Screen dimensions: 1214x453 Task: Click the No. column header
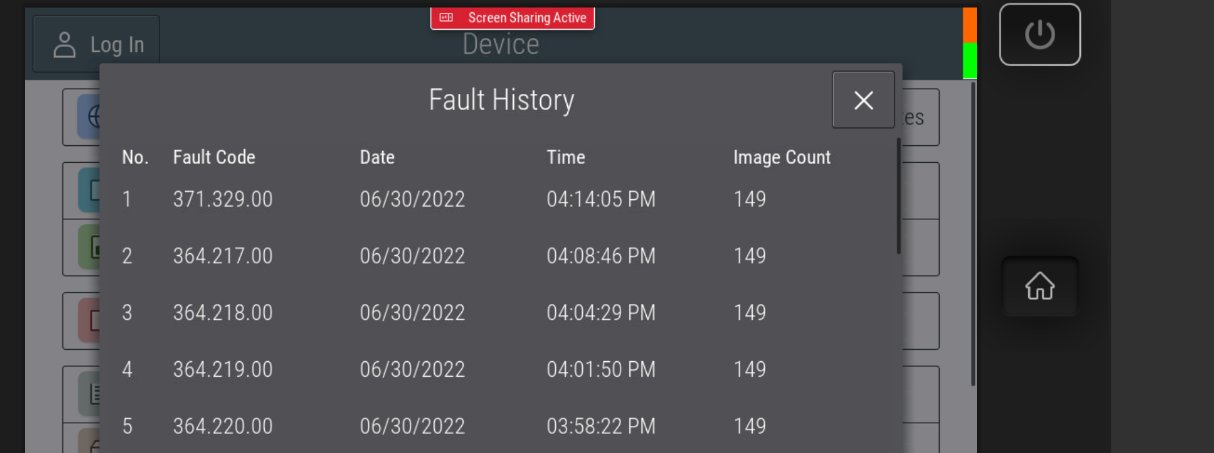(135, 157)
